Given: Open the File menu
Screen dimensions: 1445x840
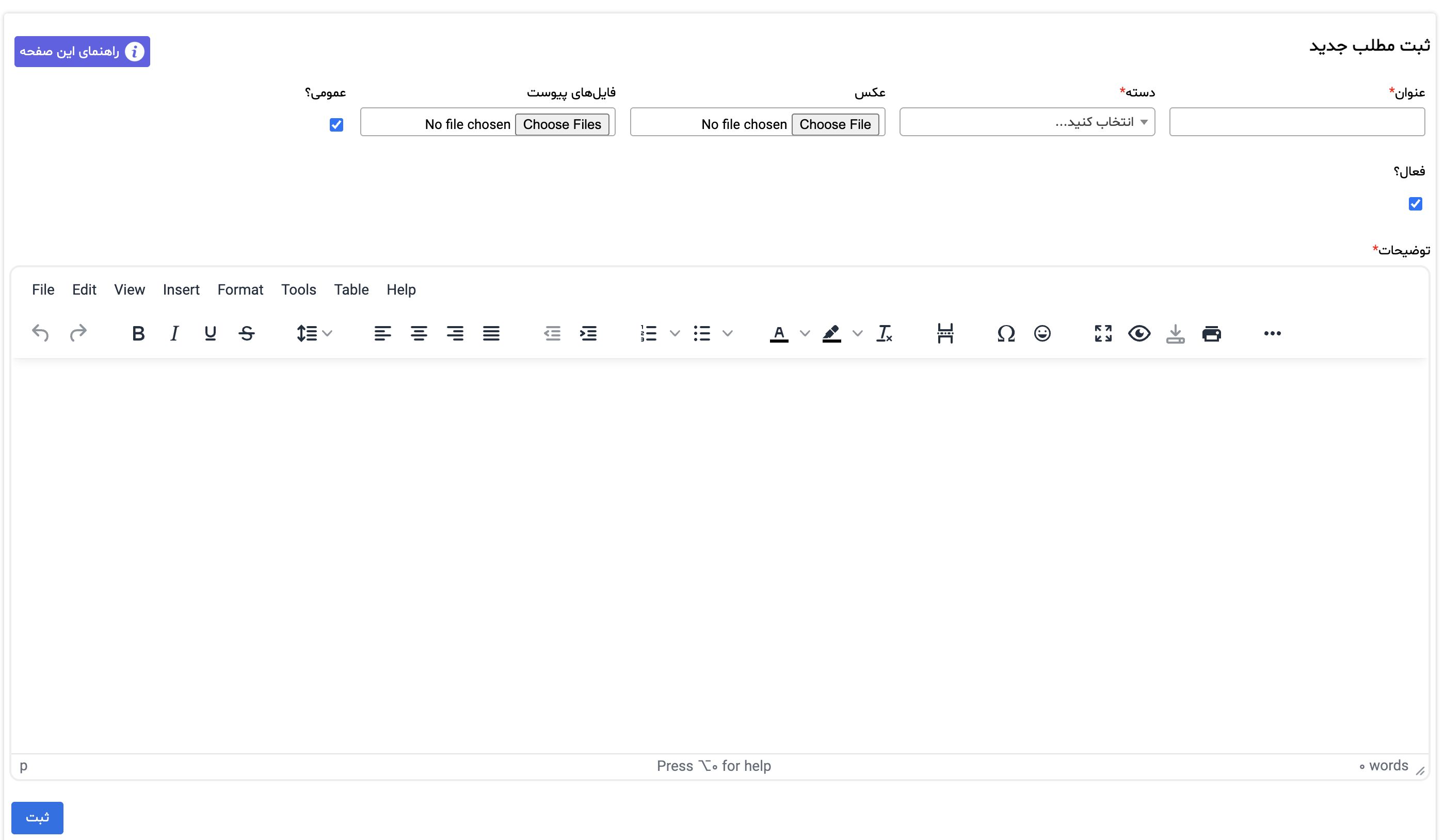Looking at the screenshot, I should (x=43, y=289).
